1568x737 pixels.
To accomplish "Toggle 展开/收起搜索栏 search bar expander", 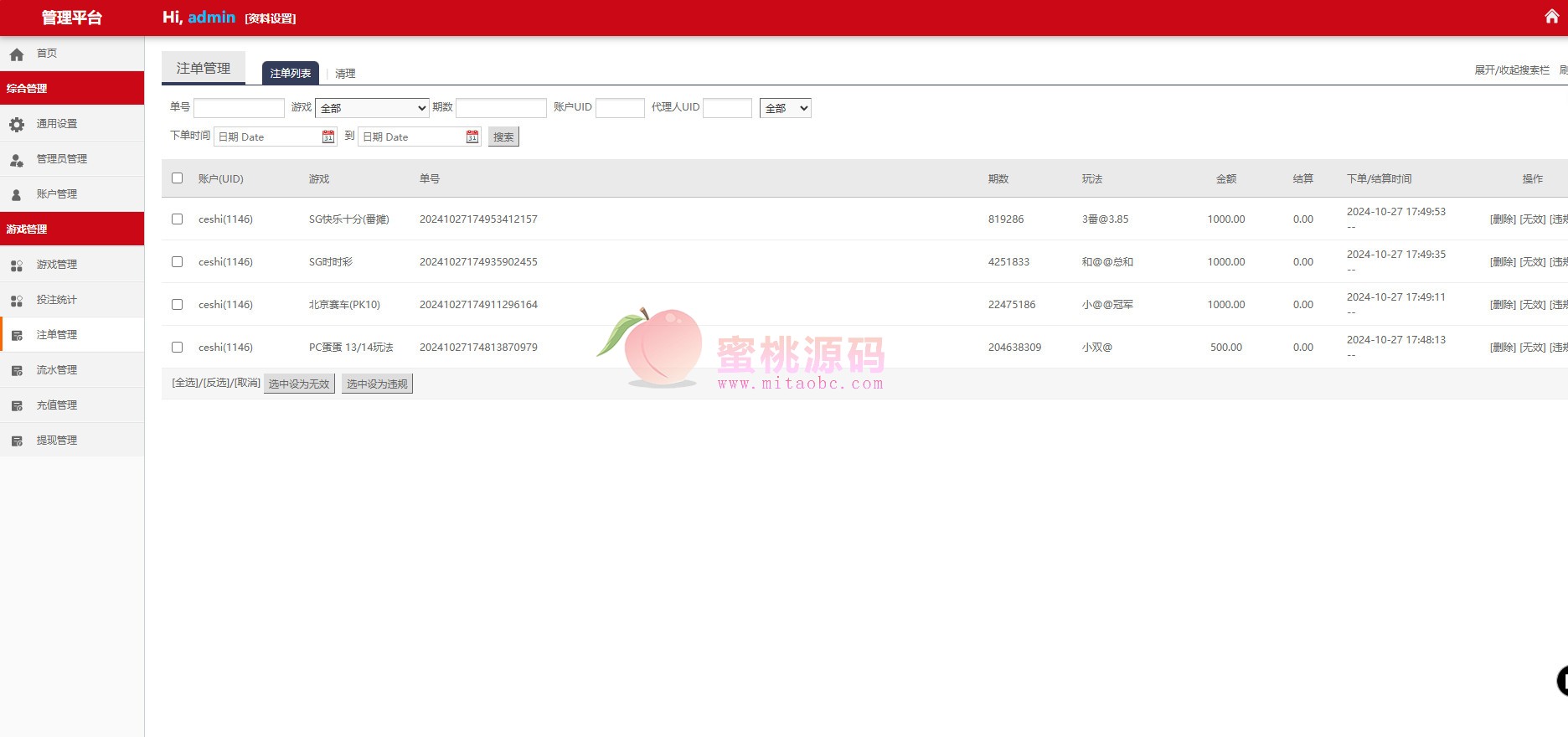I will click(1511, 70).
